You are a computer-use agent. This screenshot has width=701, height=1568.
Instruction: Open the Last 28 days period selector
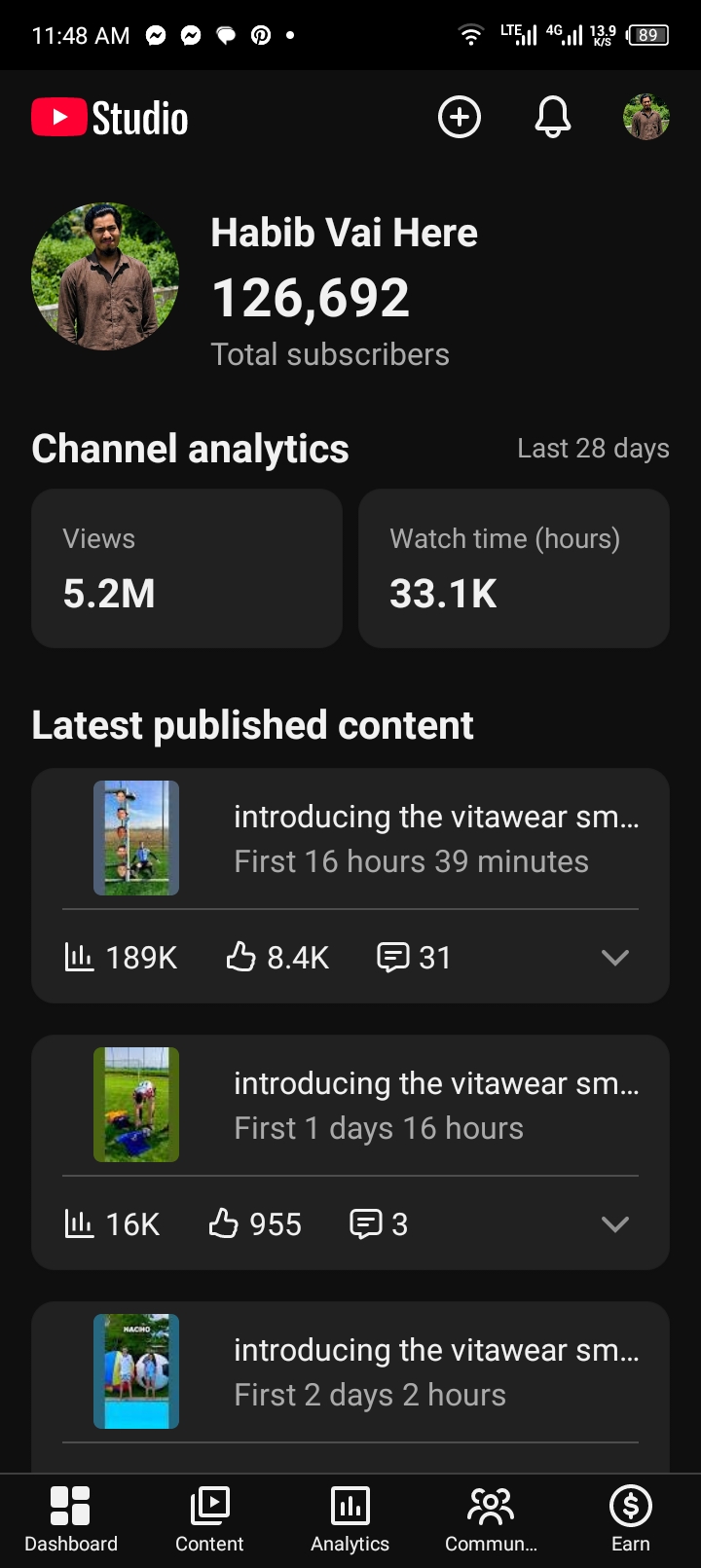coord(593,449)
